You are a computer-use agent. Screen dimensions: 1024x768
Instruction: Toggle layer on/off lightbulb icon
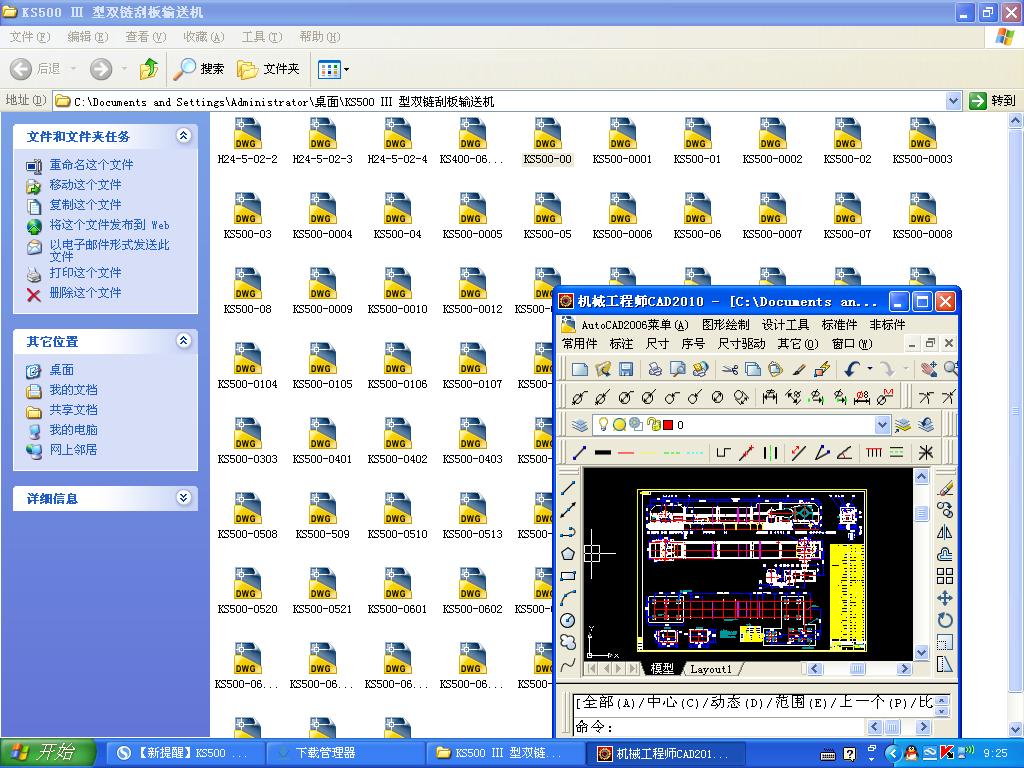pos(603,425)
